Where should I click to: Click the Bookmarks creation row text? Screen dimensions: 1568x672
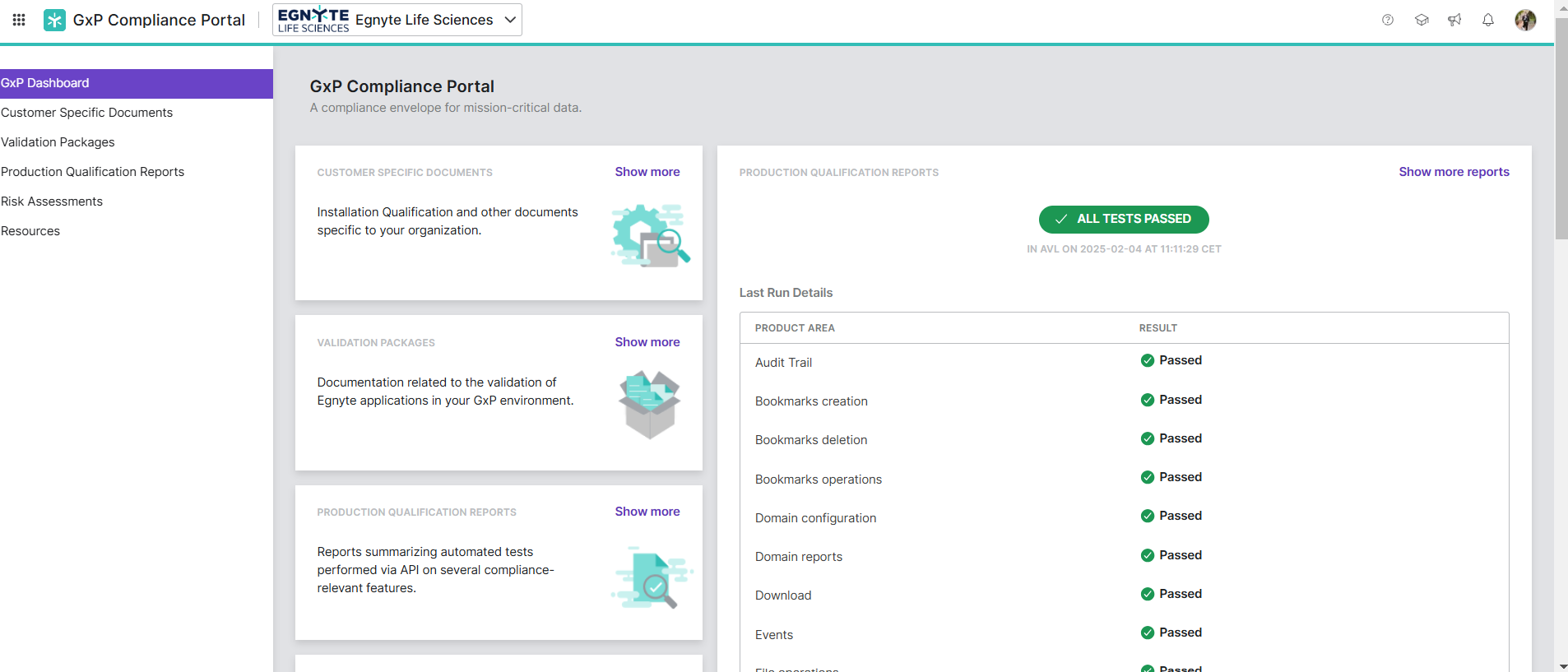pyautogui.click(x=811, y=401)
